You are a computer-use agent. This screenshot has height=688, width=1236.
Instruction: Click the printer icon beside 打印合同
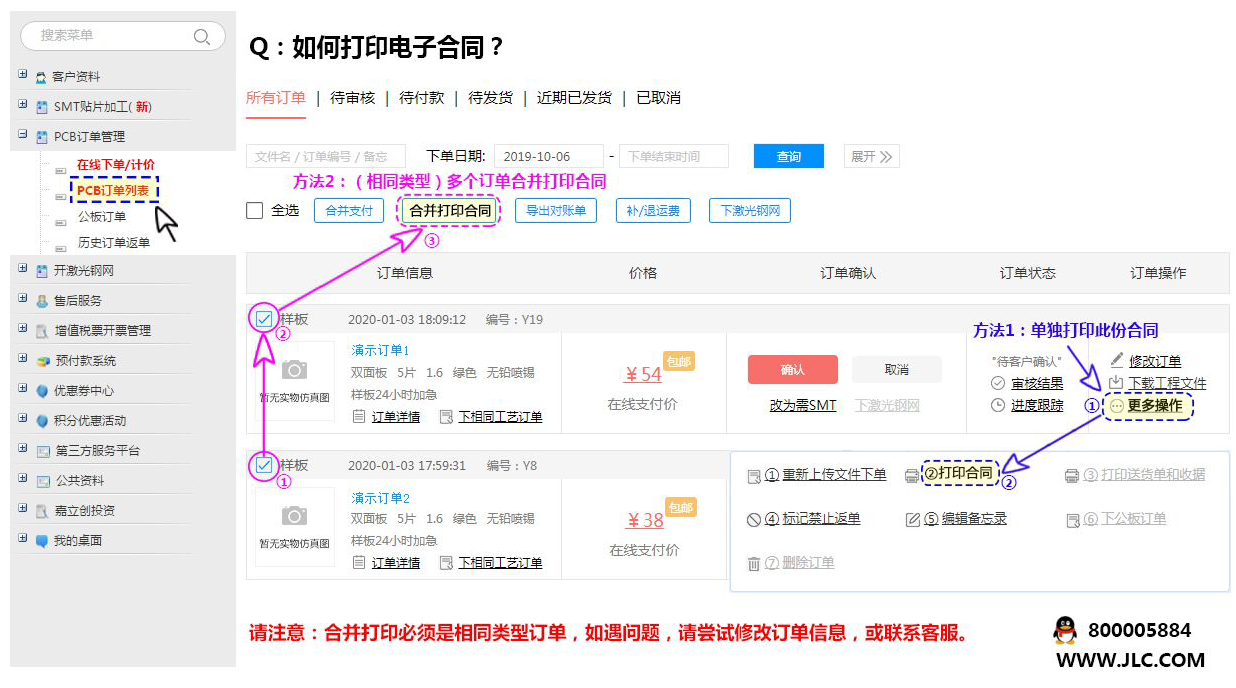click(x=911, y=476)
